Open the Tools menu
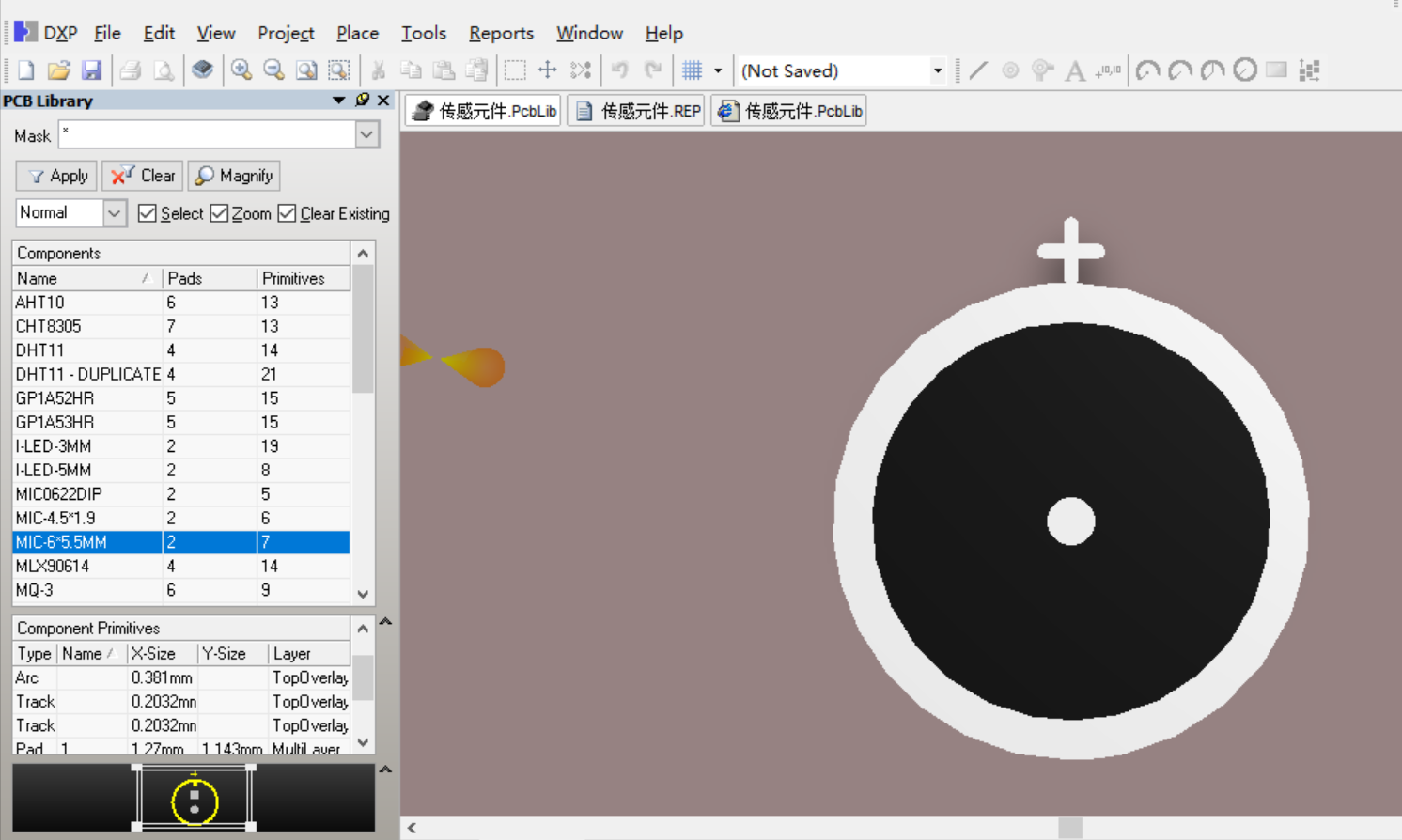 [x=424, y=33]
